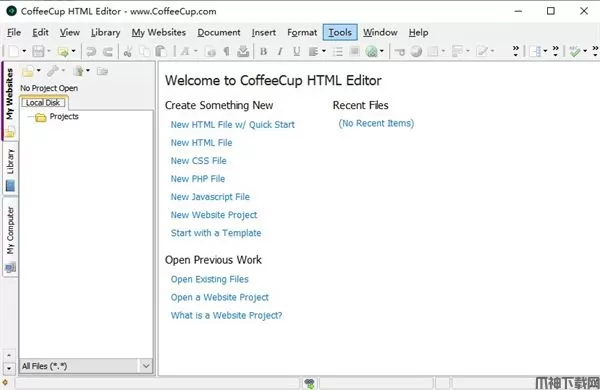This screenshot has width=600, height=390.
Task: Click New HTML File w/ Quick Start link
Action: click(233, 125)
